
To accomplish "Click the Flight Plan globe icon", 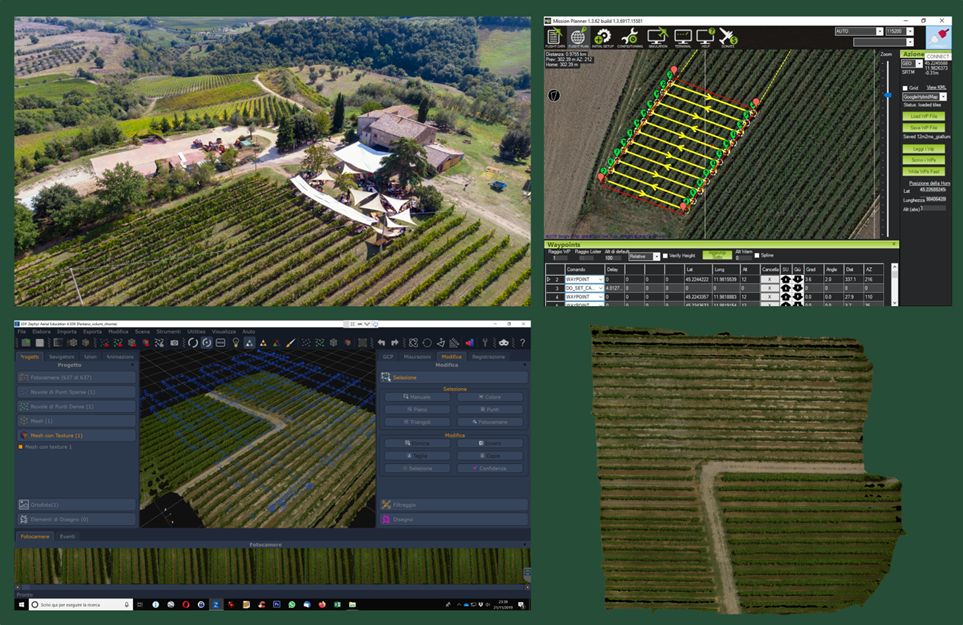I will click(x=579, y=38).
